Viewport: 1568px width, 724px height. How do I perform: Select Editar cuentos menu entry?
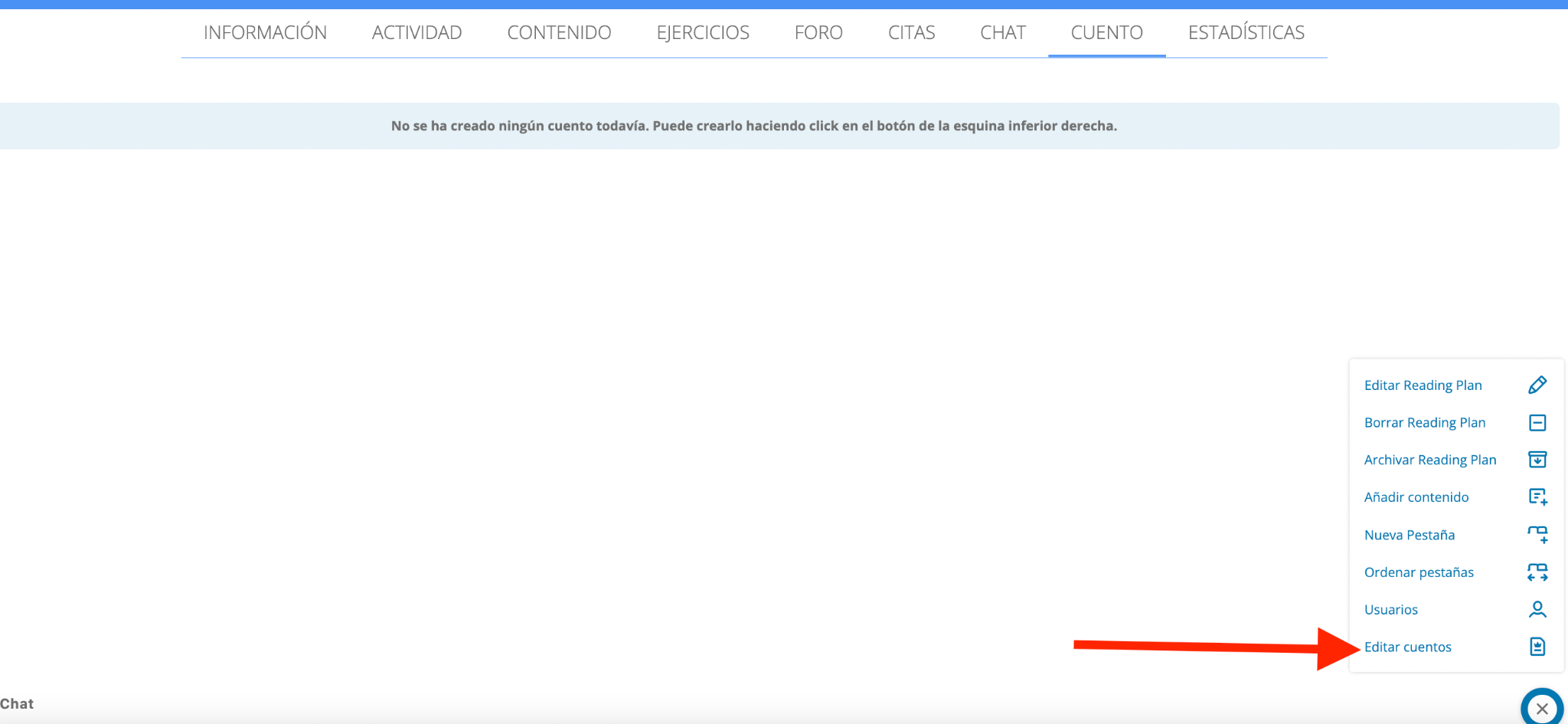click(1407, 647)
